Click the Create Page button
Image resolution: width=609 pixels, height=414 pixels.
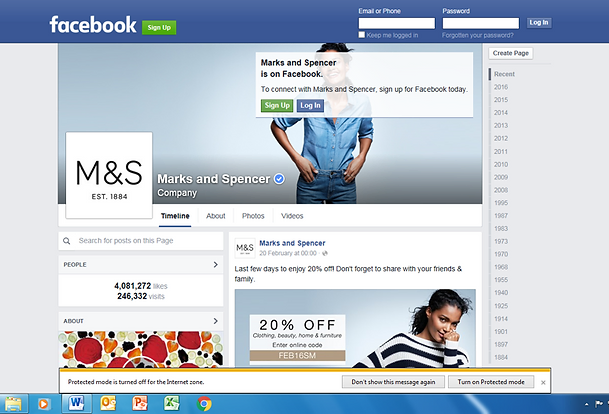(x=511, y=53)
